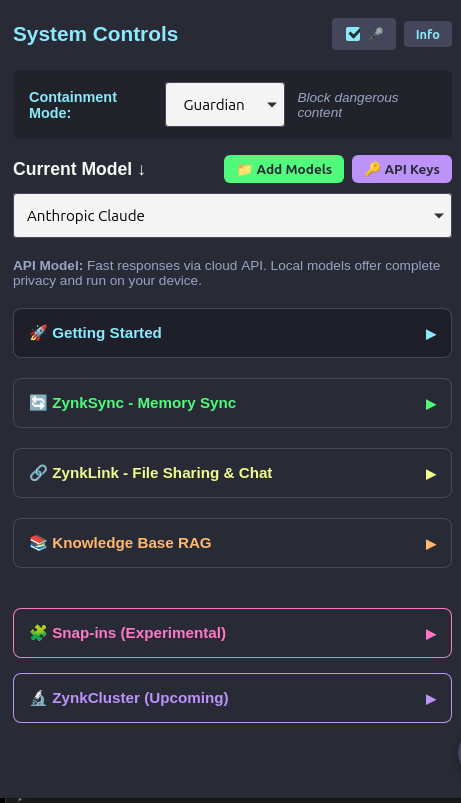The width and height of the screenshot is (461, 803).
Task: Click the folder icon on Add Models
Action: coord(244,170)
